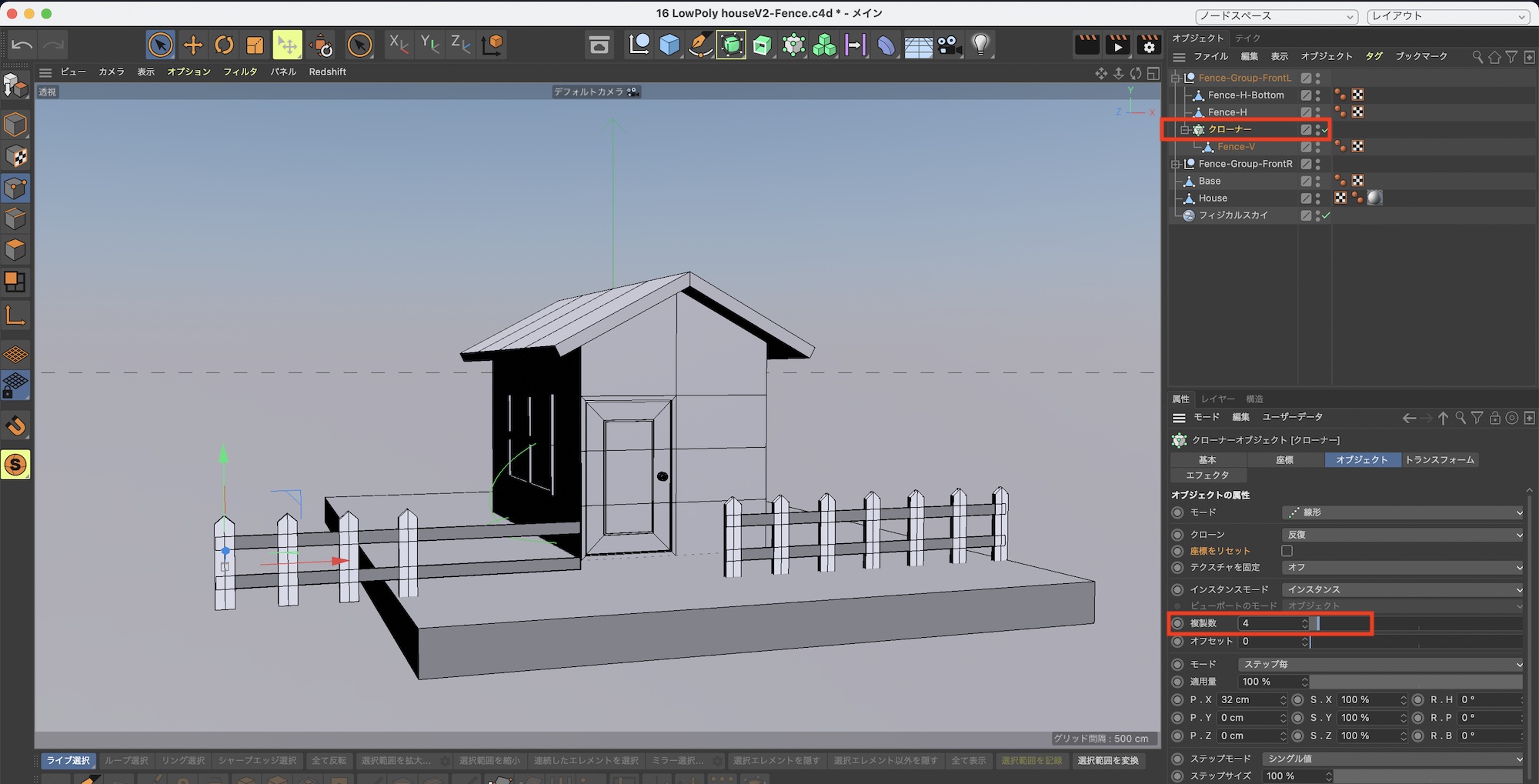Viewport: 1539px width, 784px height.
Task: Click the Undo arrow icon
Action: tap(22, 45)
